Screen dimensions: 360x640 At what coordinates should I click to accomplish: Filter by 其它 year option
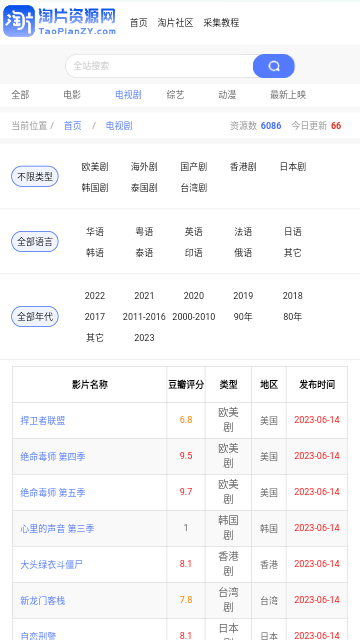(x=95, y=338)
